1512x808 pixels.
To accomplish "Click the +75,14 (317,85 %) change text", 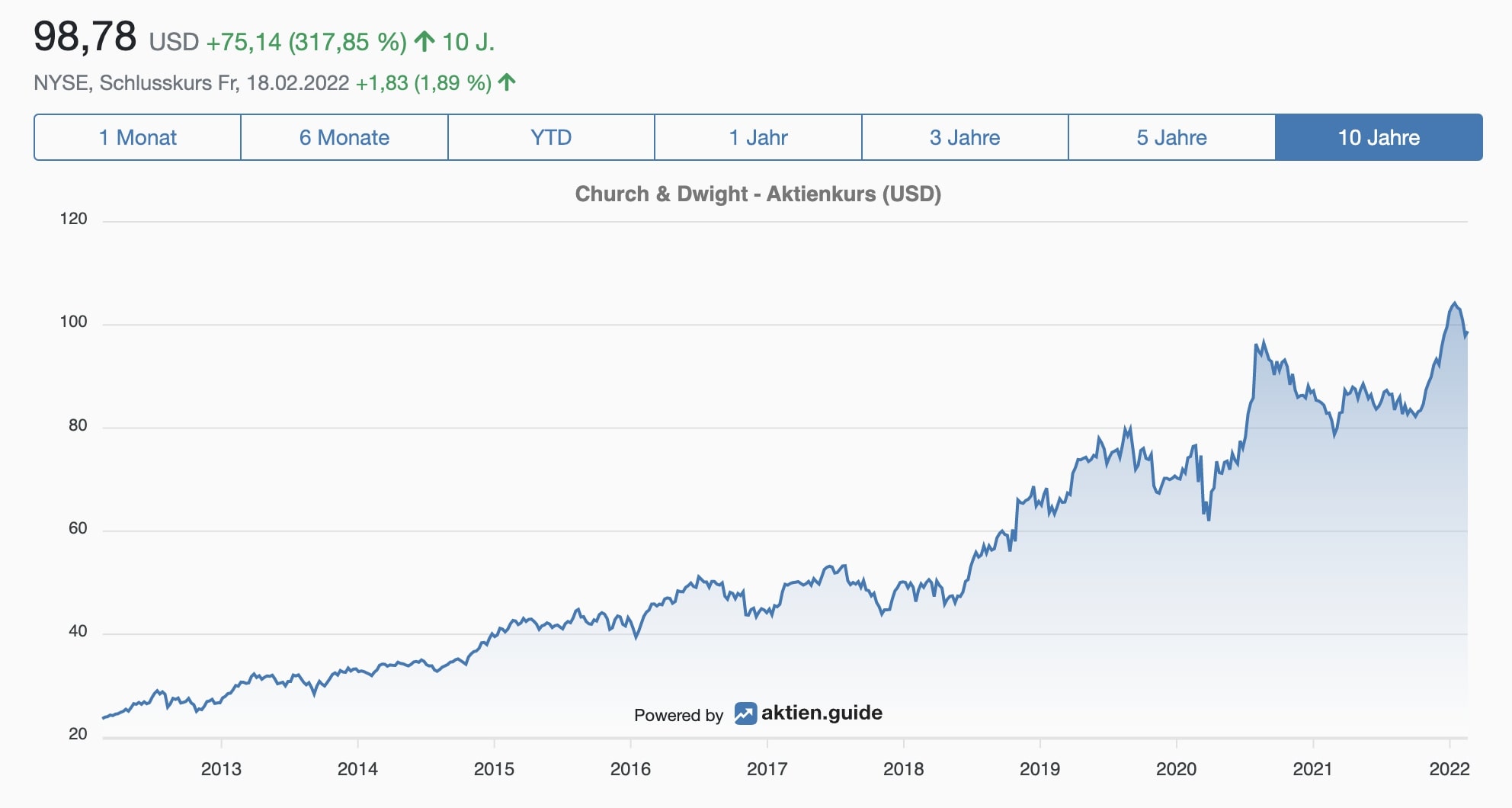I will 306,41.
